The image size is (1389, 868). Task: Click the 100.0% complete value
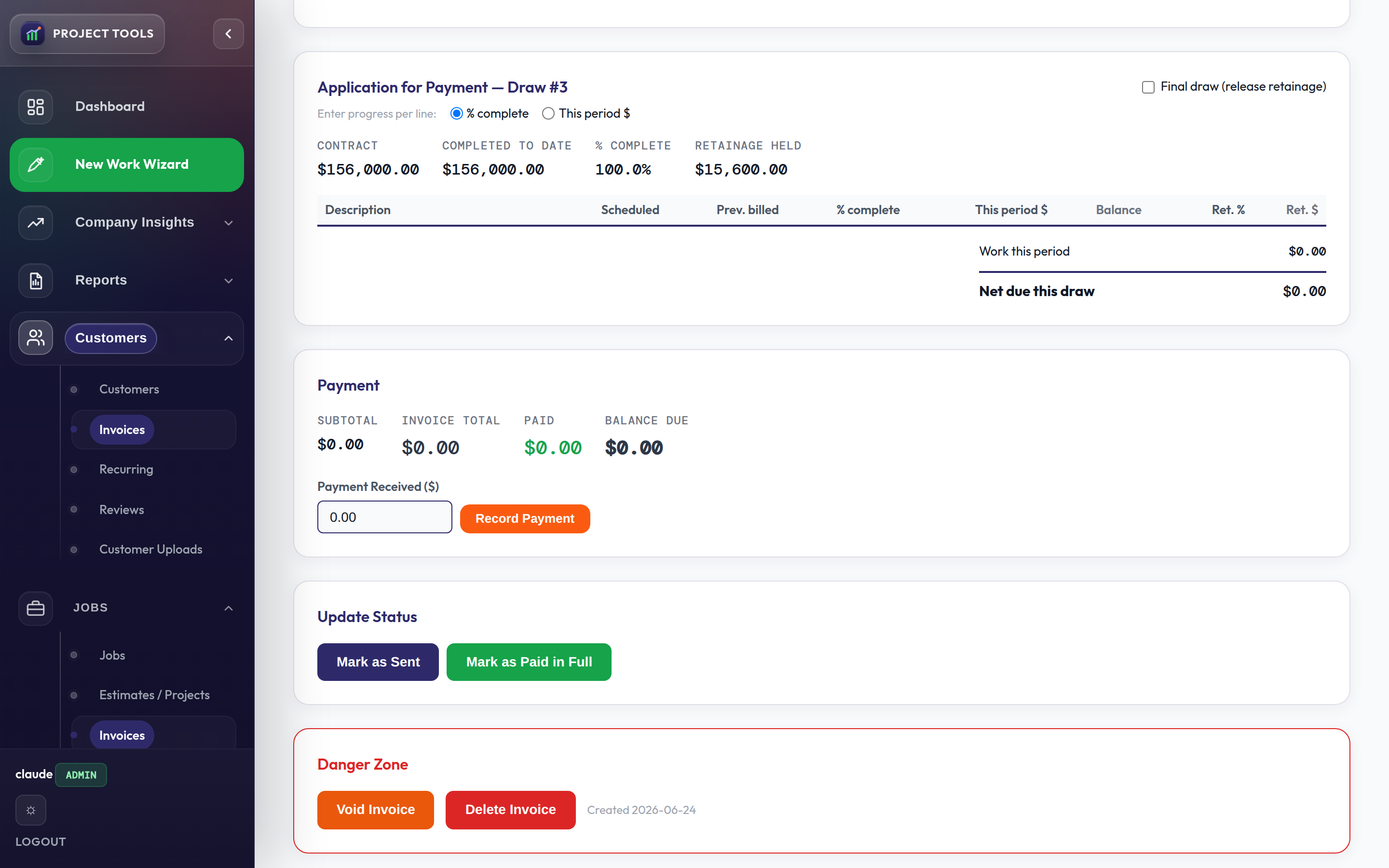tap(623, 169)
